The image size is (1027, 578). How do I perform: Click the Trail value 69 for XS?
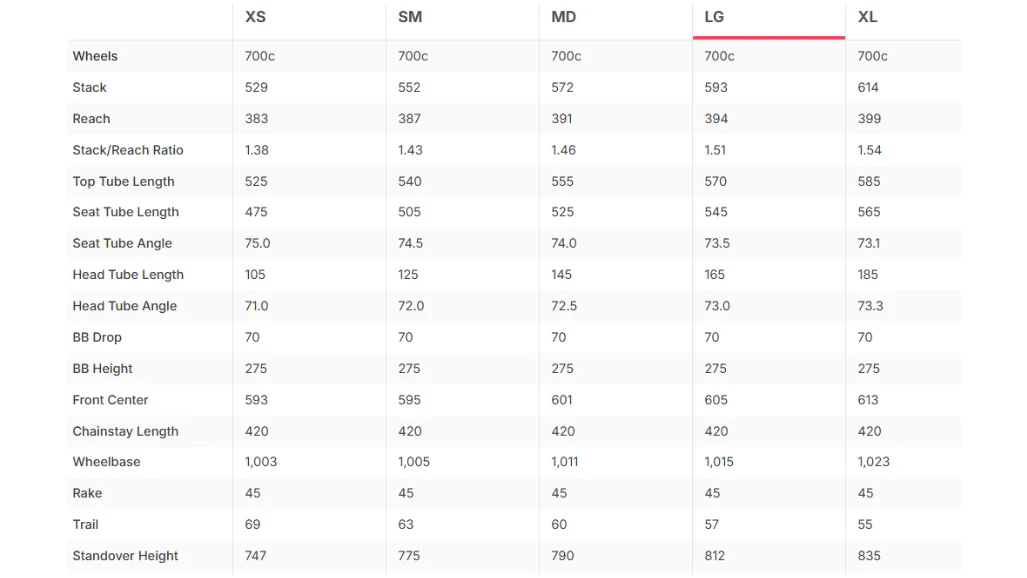tap(252, 525)
